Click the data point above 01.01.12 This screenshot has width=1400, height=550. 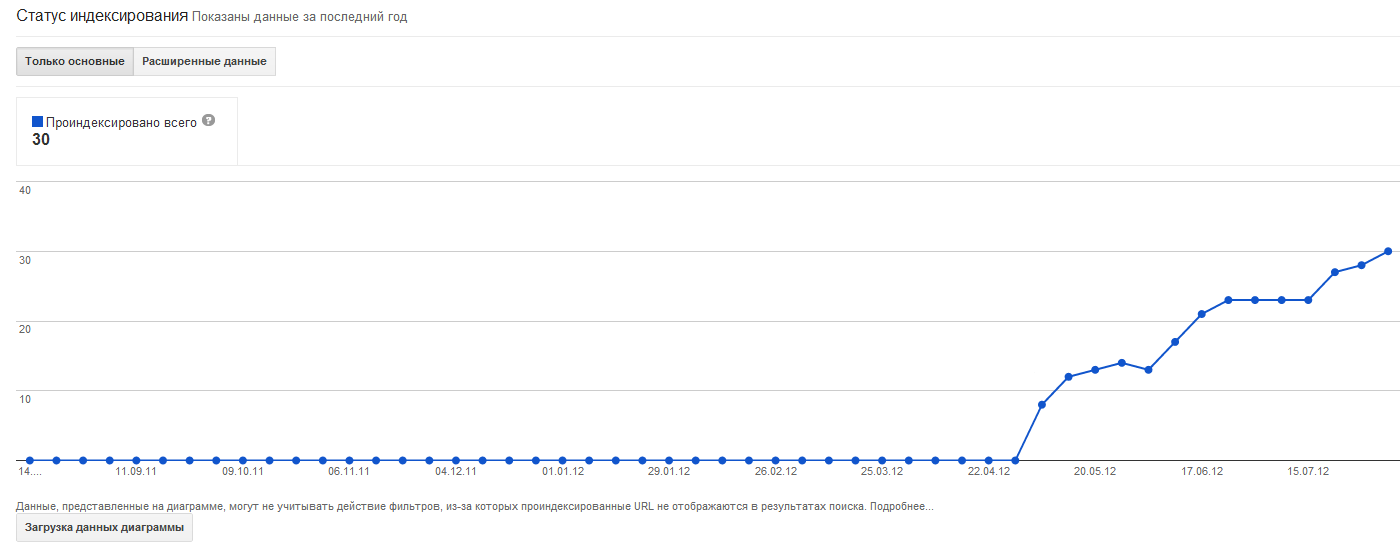[562, 460]
